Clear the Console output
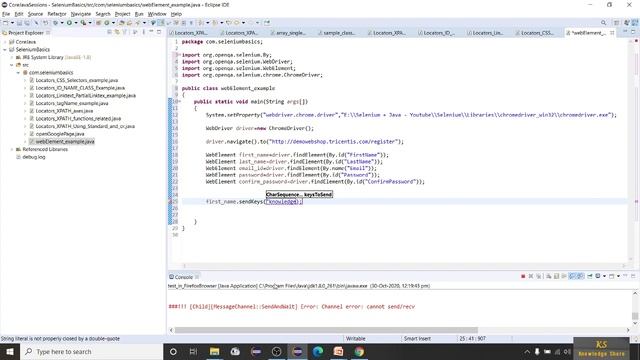 pos(549,276)
